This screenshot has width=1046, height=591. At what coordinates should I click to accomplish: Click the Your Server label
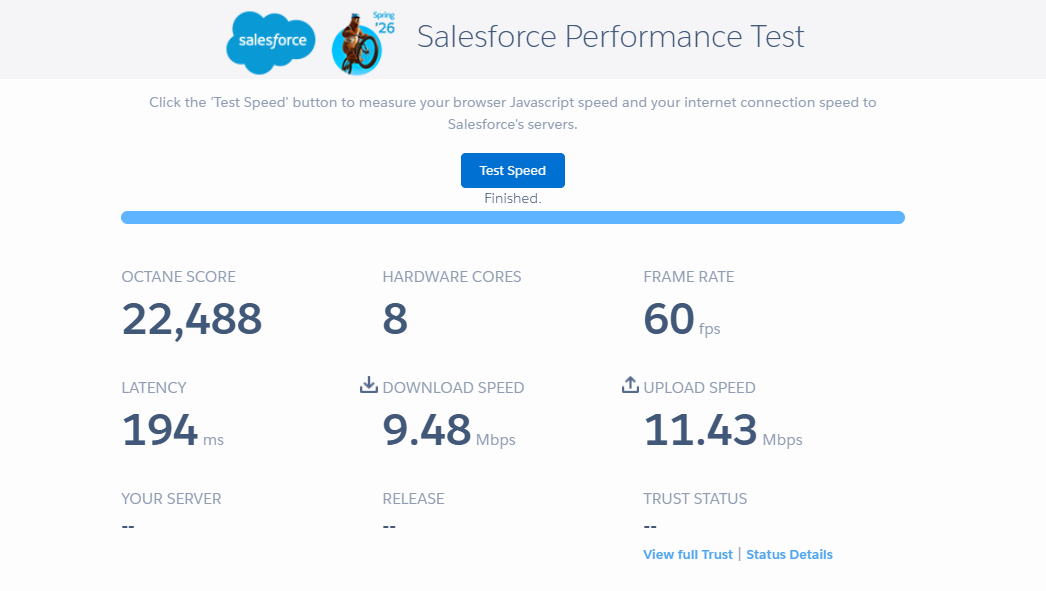point(171,498)
